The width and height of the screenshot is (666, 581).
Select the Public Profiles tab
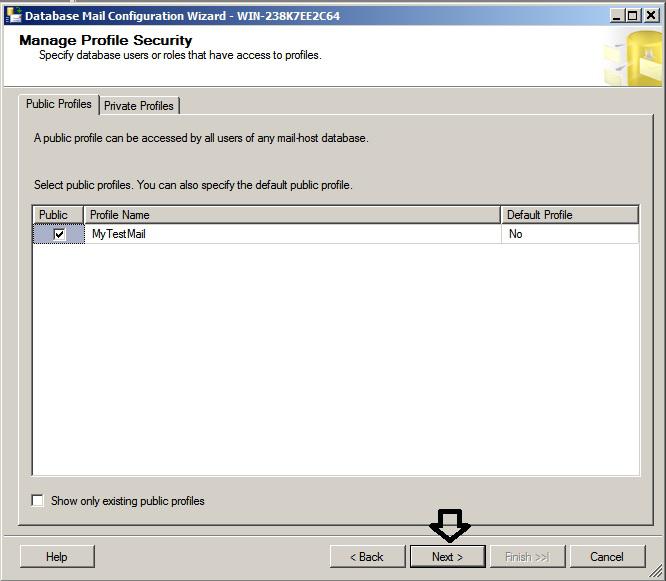pos(59,104)
